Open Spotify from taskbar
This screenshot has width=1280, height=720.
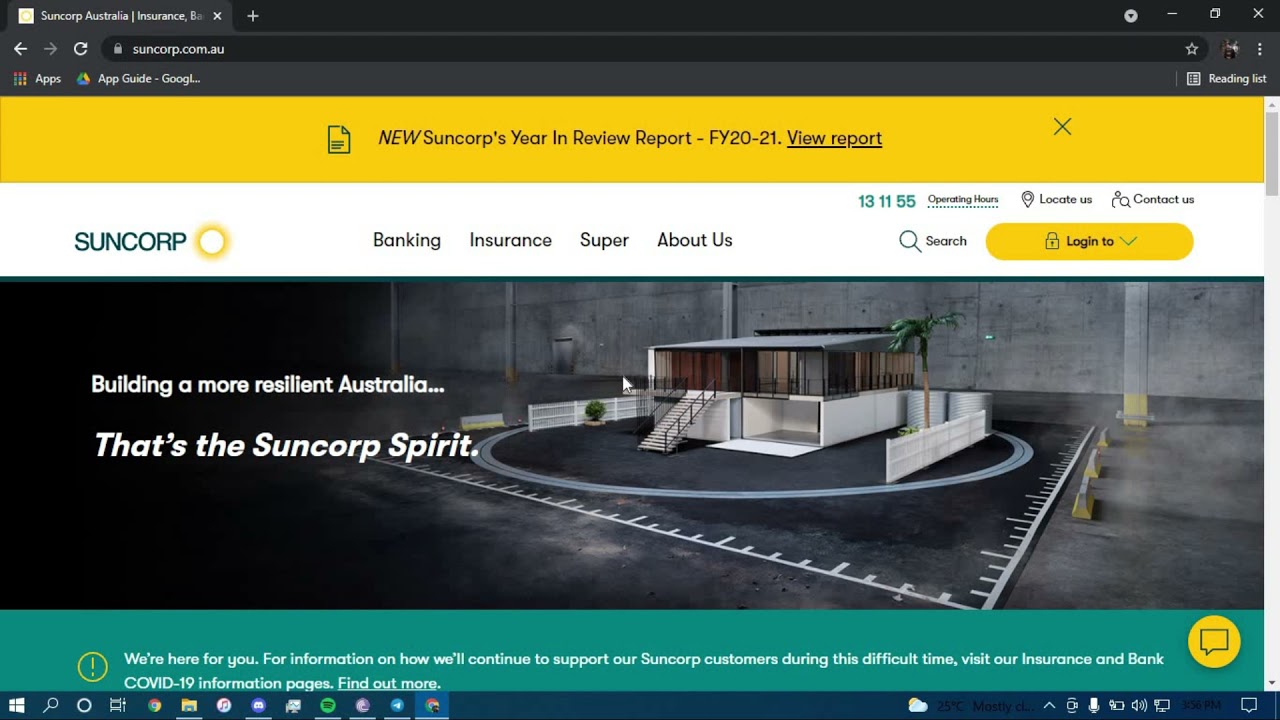[x=328, y=705]
